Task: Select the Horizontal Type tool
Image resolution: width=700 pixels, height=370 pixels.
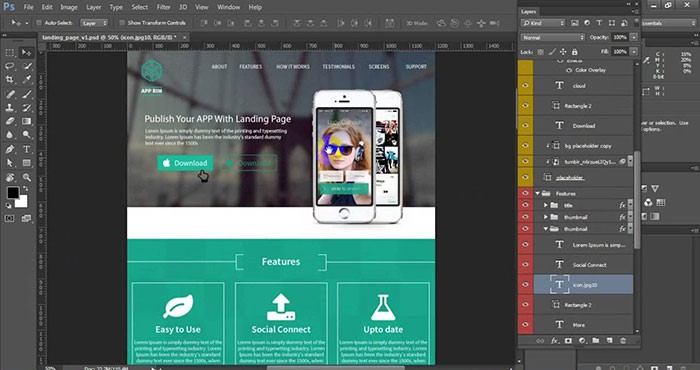Action: click(26, 149)
